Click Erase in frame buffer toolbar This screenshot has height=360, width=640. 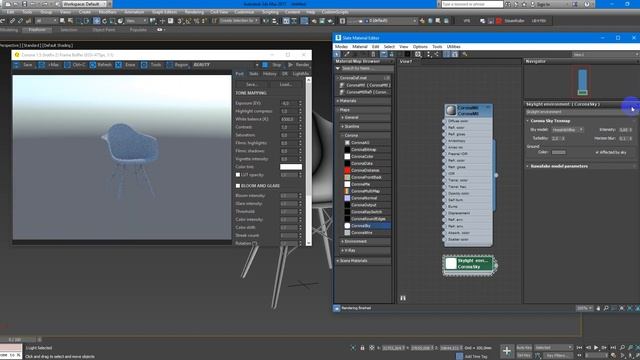[126, 65]
